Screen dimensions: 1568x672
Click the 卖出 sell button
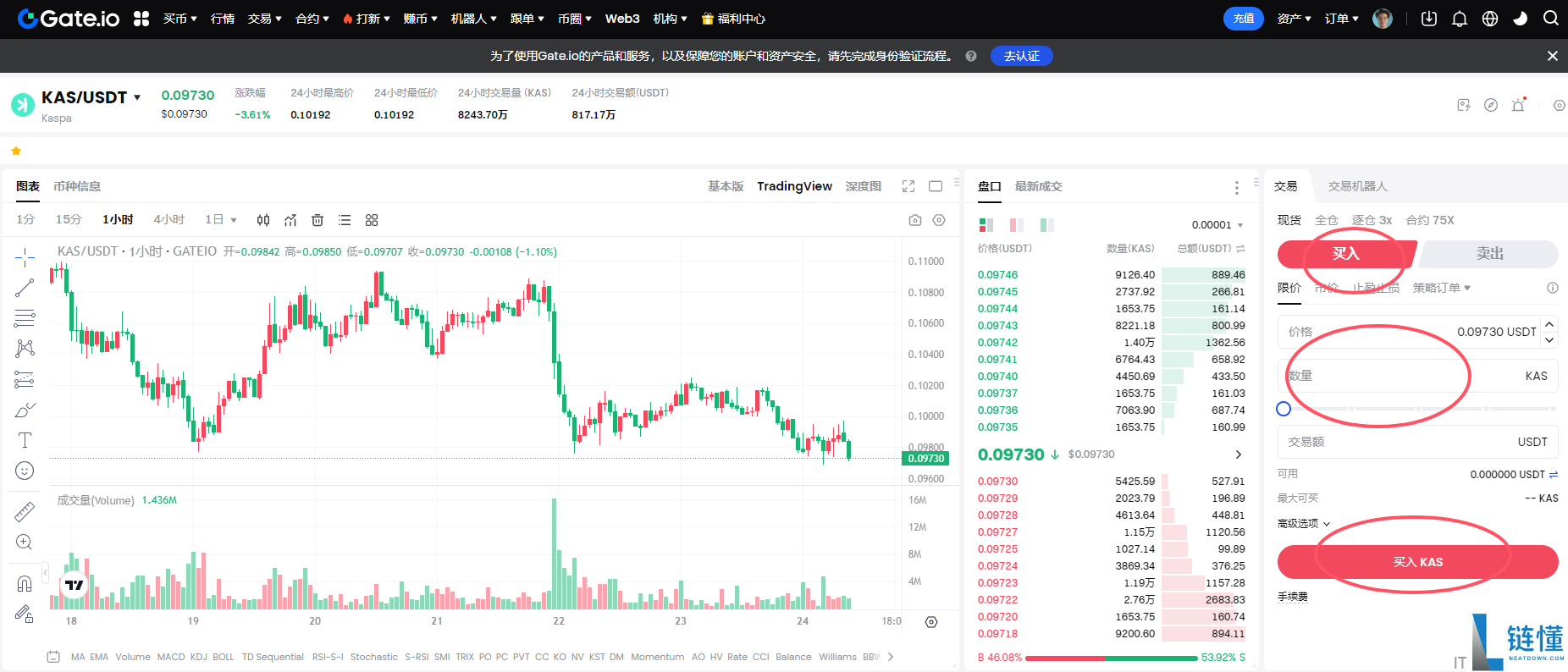pos(1489,254)
